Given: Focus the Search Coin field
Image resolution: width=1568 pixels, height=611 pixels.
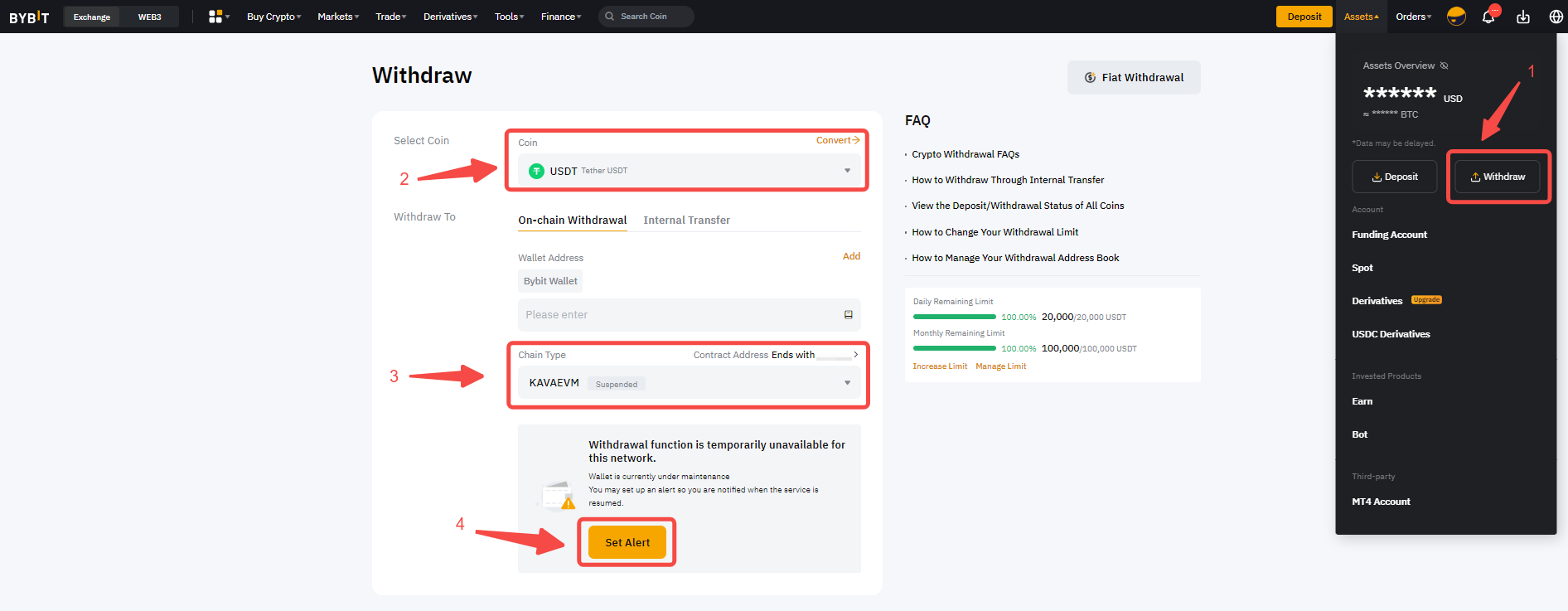Looking at the screenshot, I should [646, 17].
